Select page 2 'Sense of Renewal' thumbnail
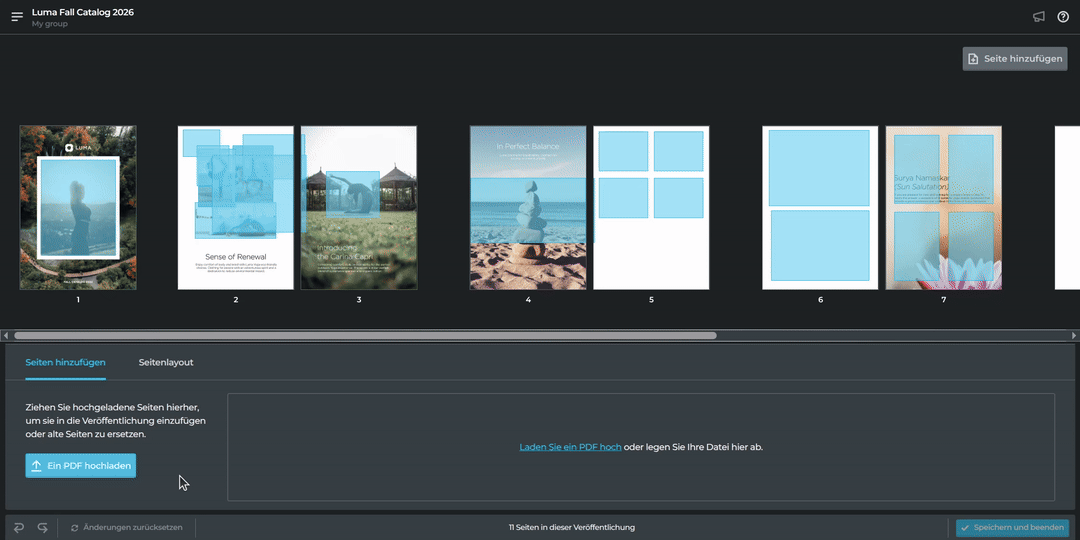Viewport: 1080px width, 540px height. click(x=236, y=207)
